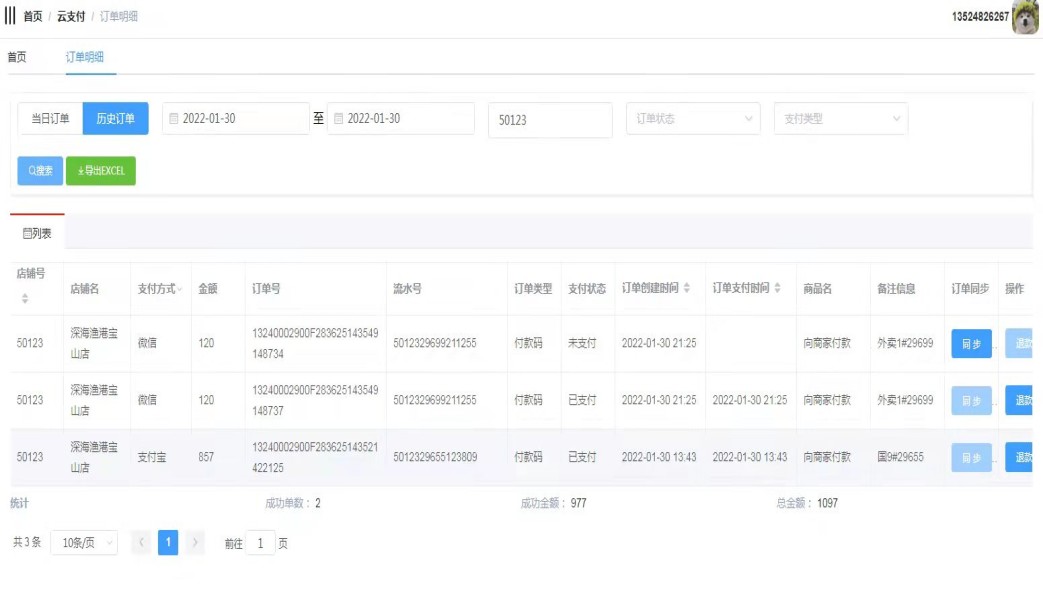1043x605 pixels.
Task: Click 同步 button for the unpaid order
Action: 971,343
